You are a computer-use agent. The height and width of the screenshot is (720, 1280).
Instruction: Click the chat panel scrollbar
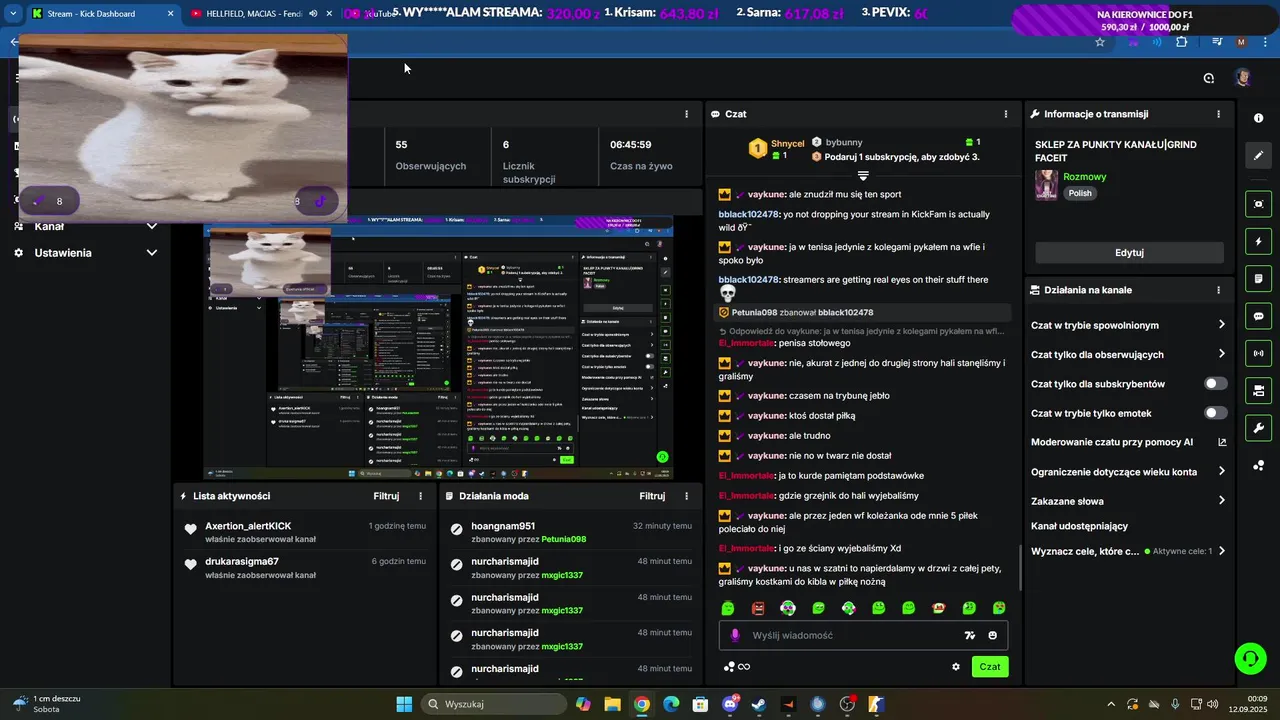tap(1019, 567)
